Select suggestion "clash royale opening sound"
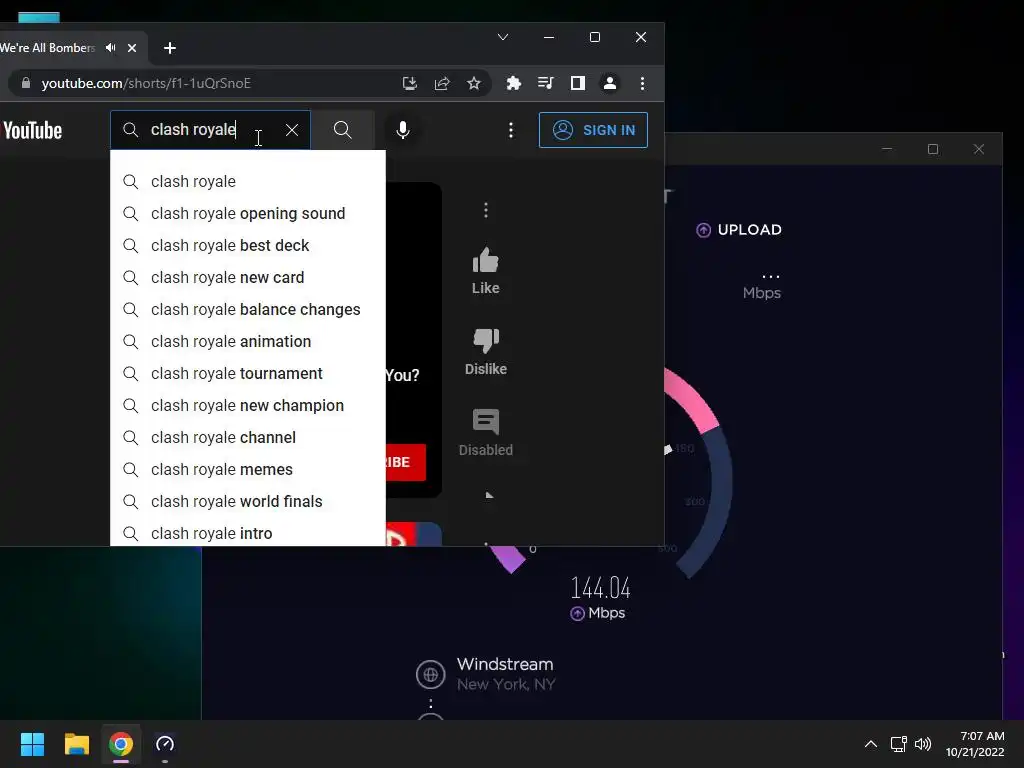The width and height of the screenshot is (1024, 768). tap(248, 214)
